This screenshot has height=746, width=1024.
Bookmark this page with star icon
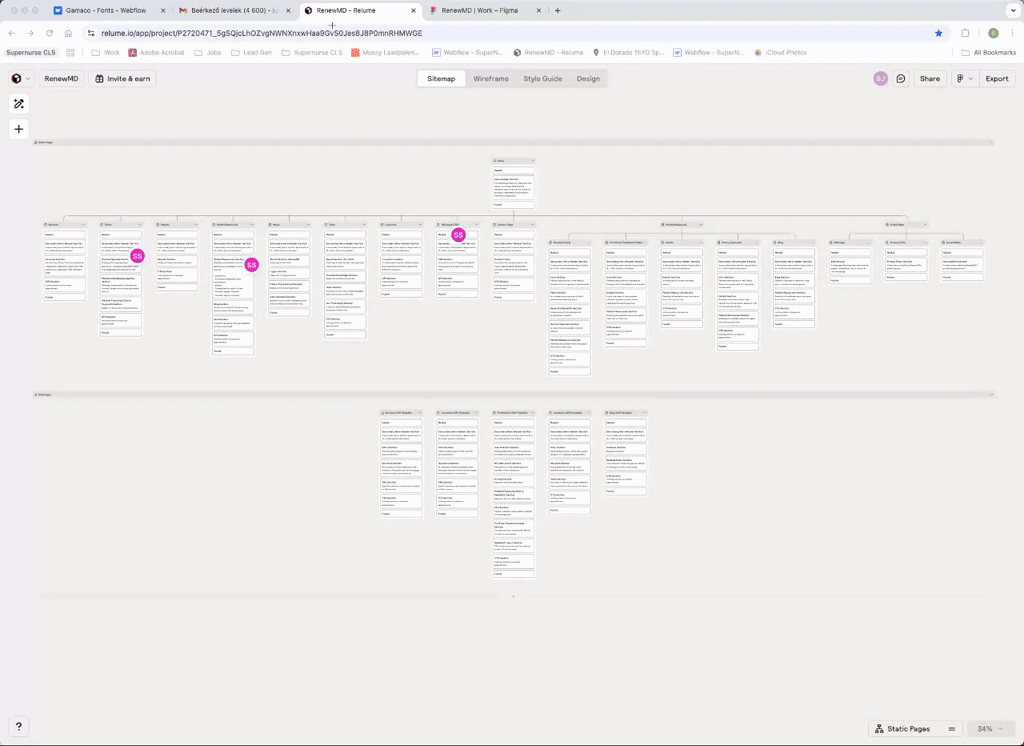[938, 33]
